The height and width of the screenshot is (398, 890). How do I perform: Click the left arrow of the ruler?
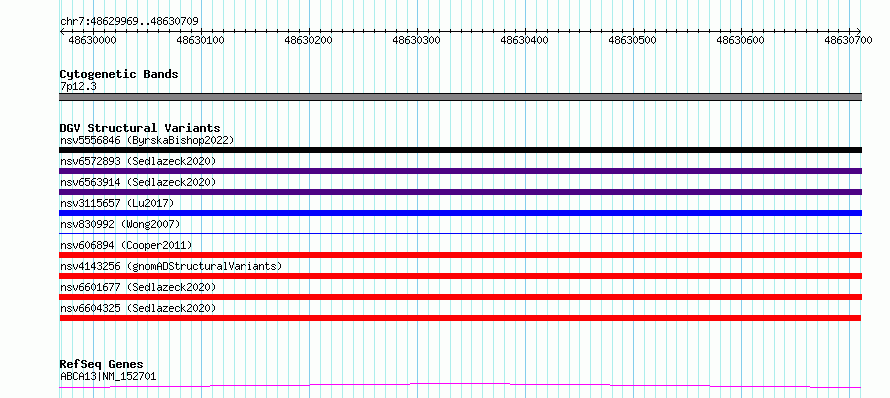point(62,32)
